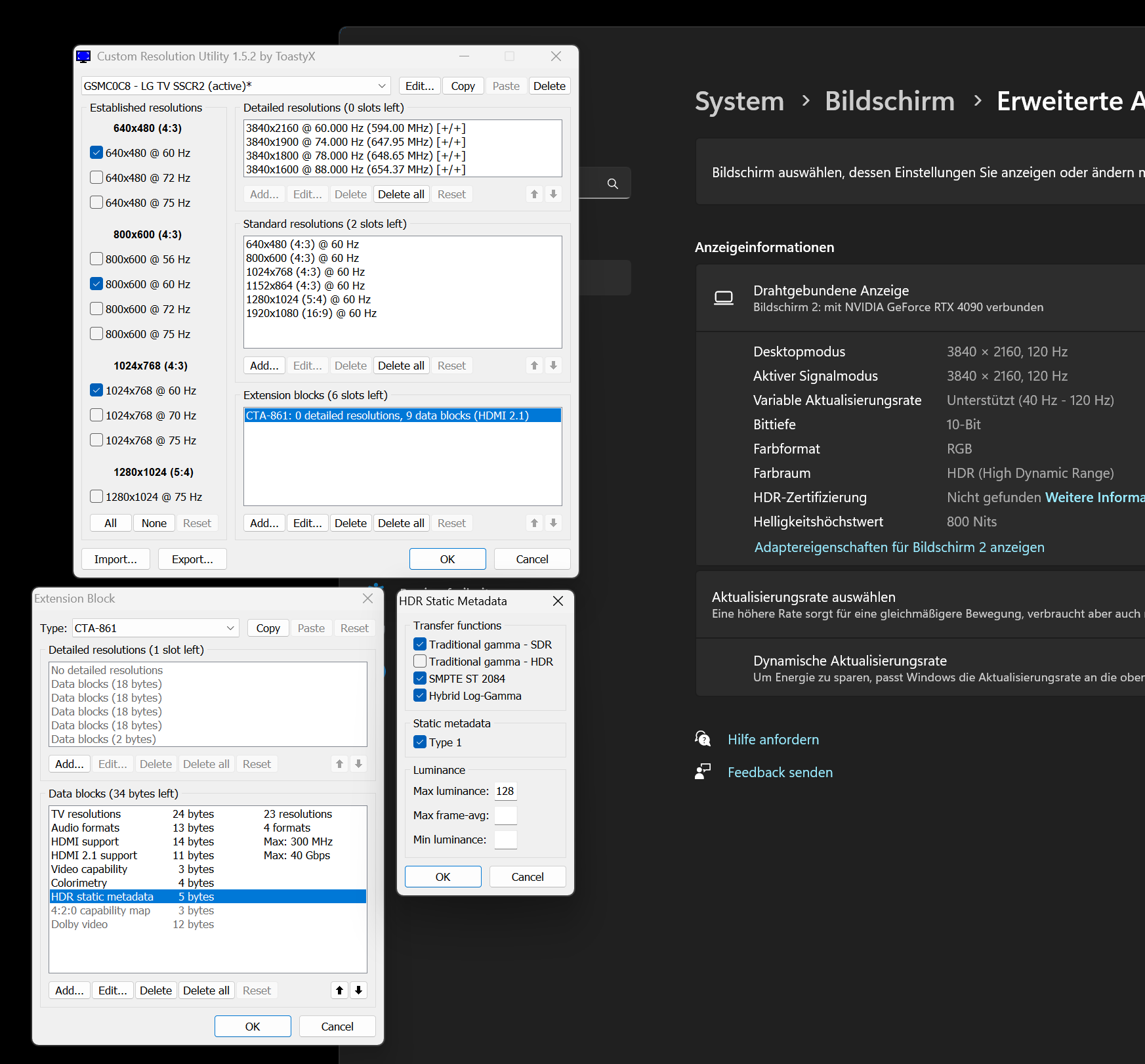
Task: Click the Feedback senden icon
Action: click(x=702, y=771)
